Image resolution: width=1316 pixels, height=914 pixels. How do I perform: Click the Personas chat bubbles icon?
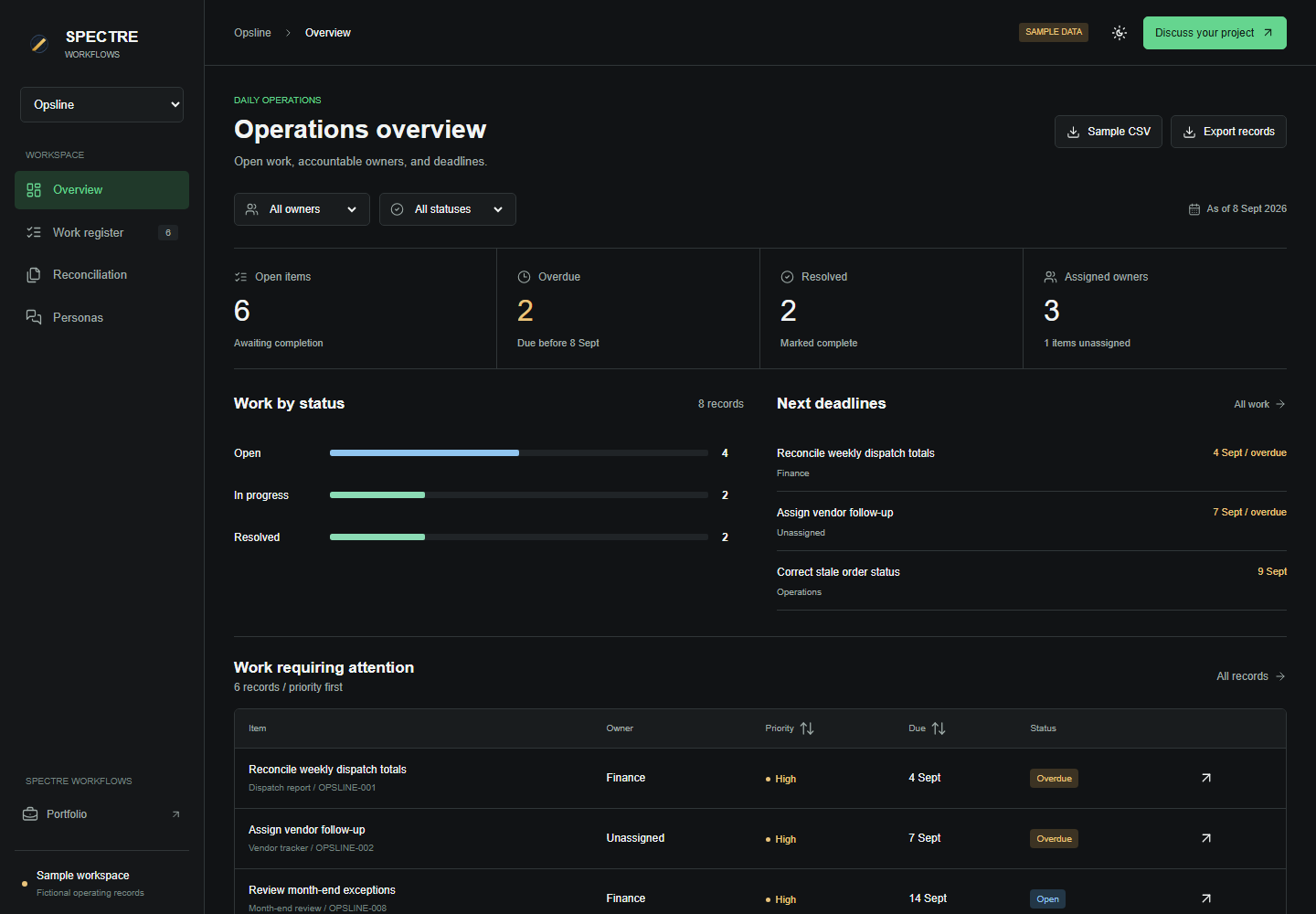(34, 317)
